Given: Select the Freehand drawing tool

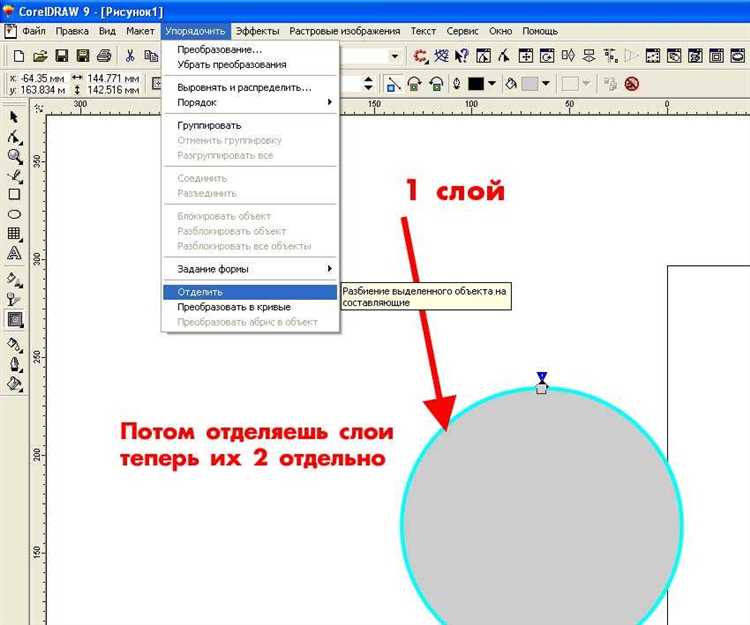Looking at the screenshot, I should coord(15,176).
